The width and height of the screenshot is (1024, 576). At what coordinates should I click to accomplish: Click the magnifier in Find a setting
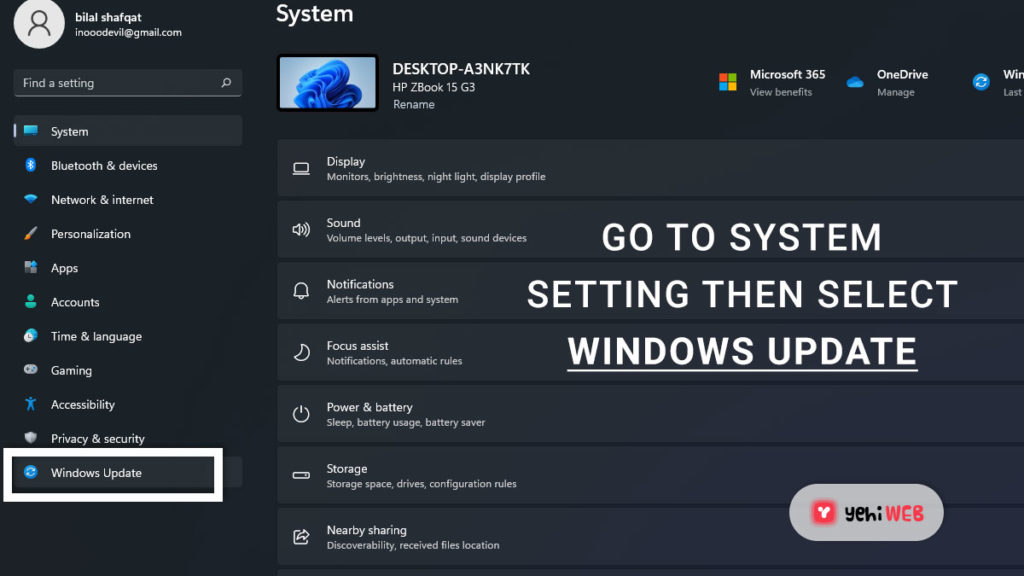226,83
